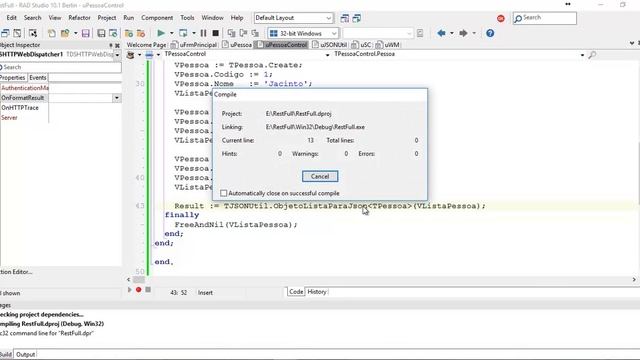640x360 pixels.
Task: Click the Open file folder icon
Action: [x=65, y=33]
